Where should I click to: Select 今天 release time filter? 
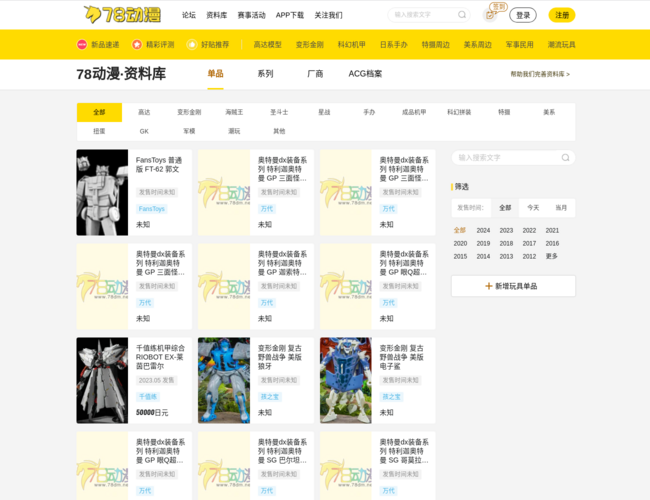[533, 208]
